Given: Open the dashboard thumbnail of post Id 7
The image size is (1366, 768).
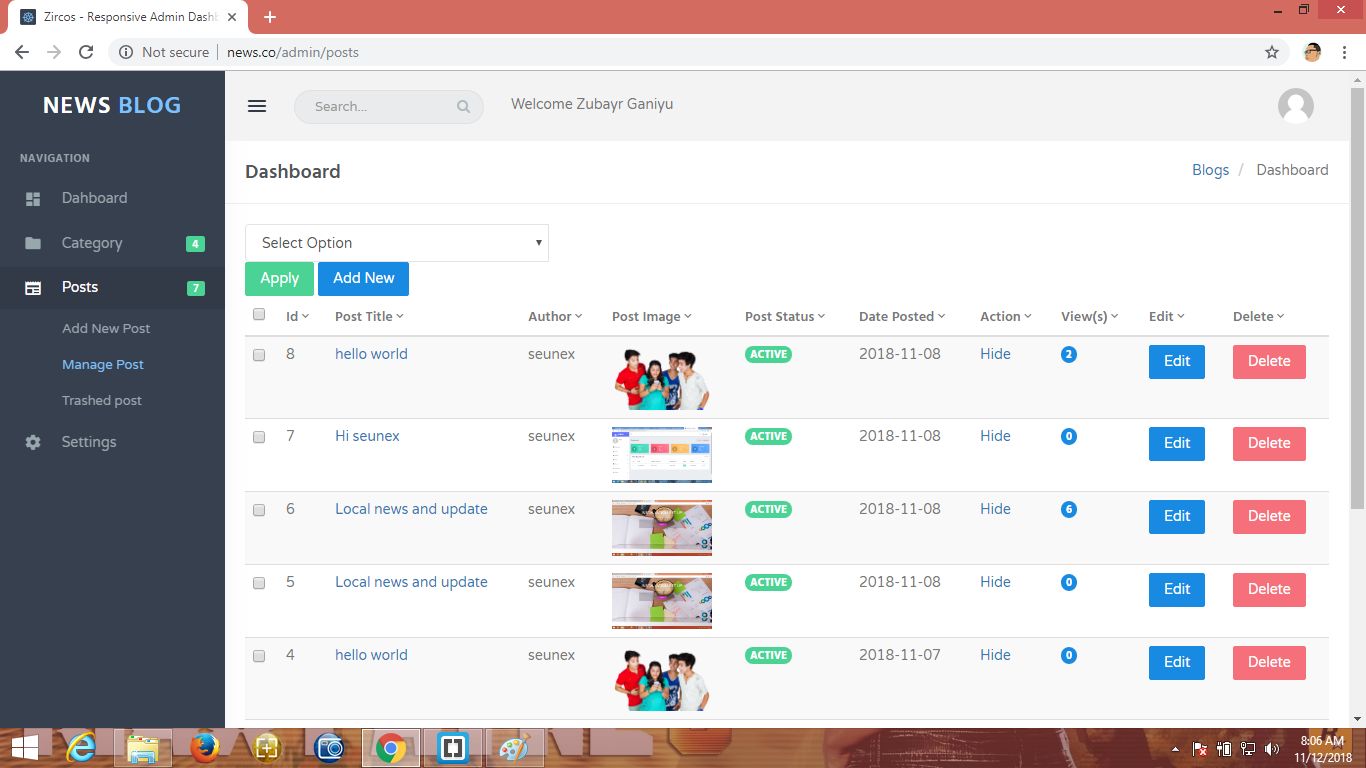Looking at the screenshot, I should (x=662, y=455).
